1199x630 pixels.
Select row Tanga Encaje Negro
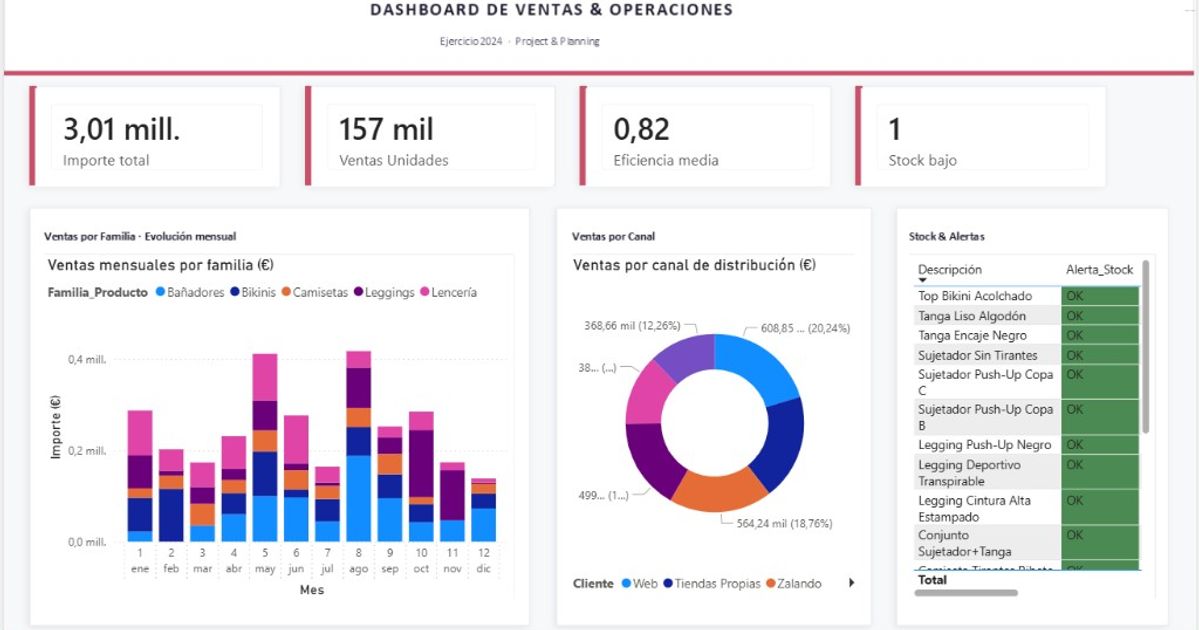click(x=1026, y=336)
